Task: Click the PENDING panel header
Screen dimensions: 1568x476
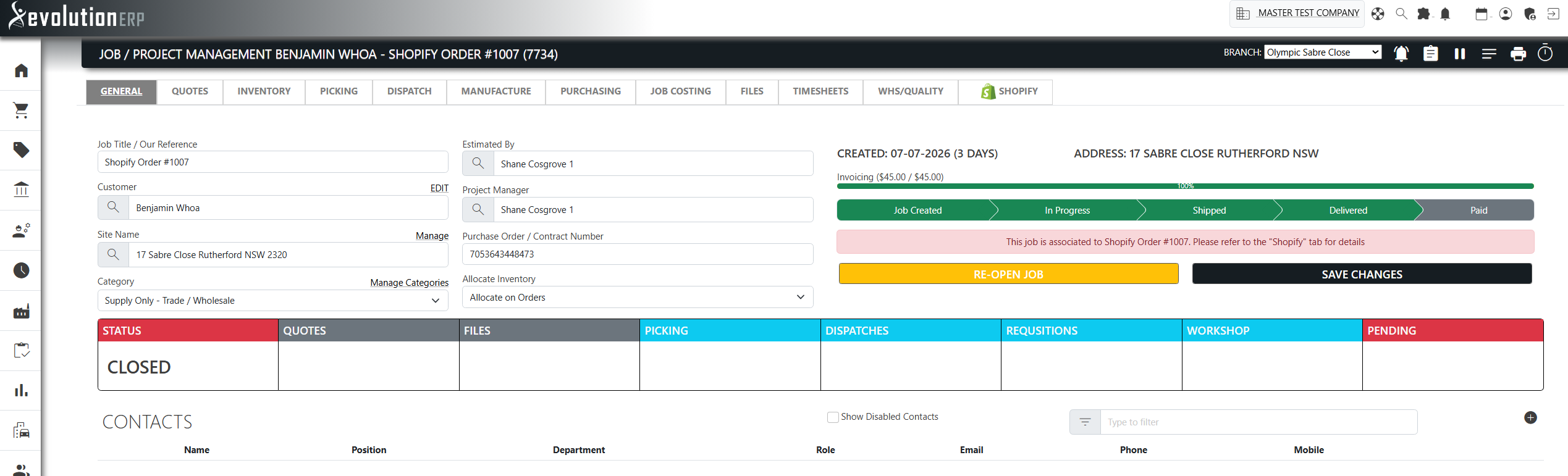Action: pos(1452,330)
